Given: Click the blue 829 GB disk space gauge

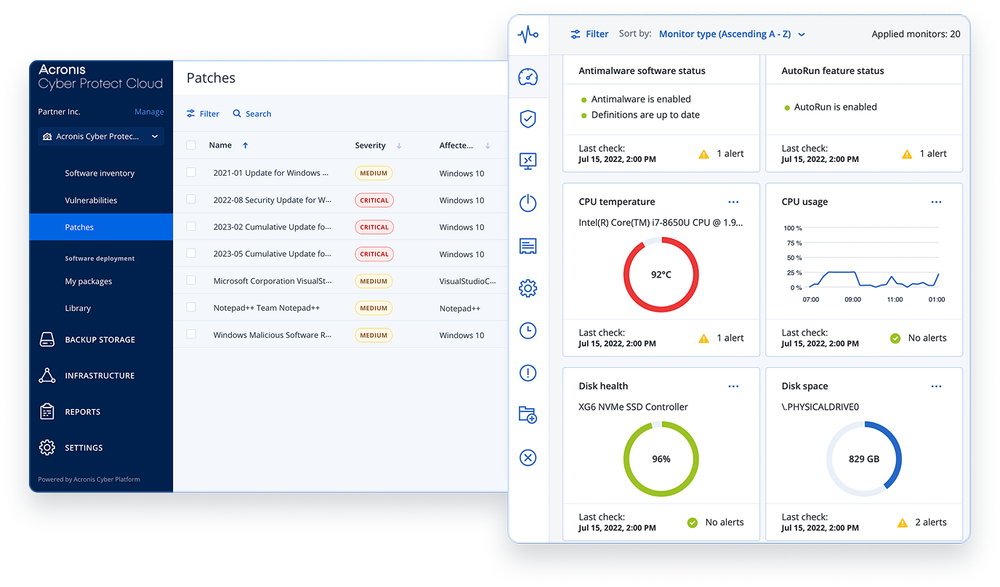Looking at the screenshot, I should tap(864, 459).
